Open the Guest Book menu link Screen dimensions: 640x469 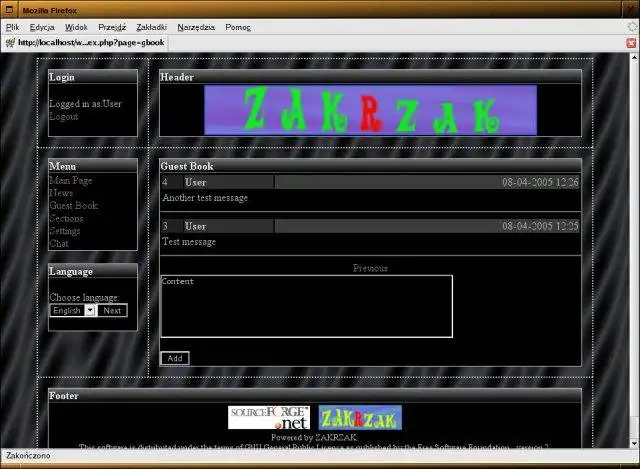pyautogui.click(x=73, y=206)
